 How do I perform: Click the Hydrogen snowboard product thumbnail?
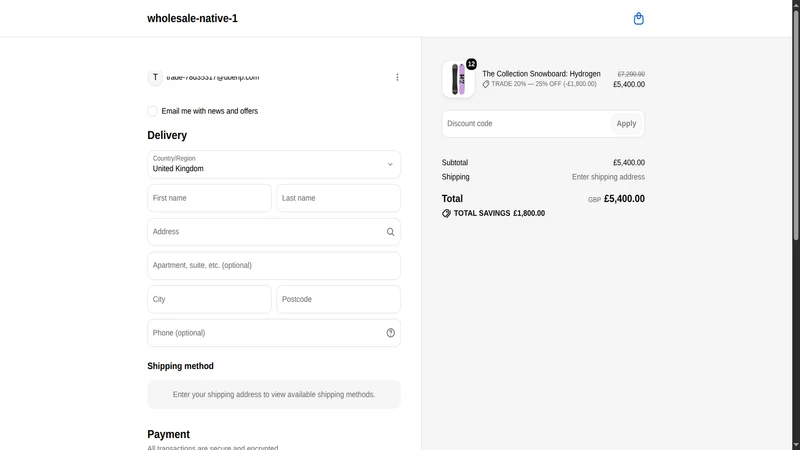pos(458,79)
